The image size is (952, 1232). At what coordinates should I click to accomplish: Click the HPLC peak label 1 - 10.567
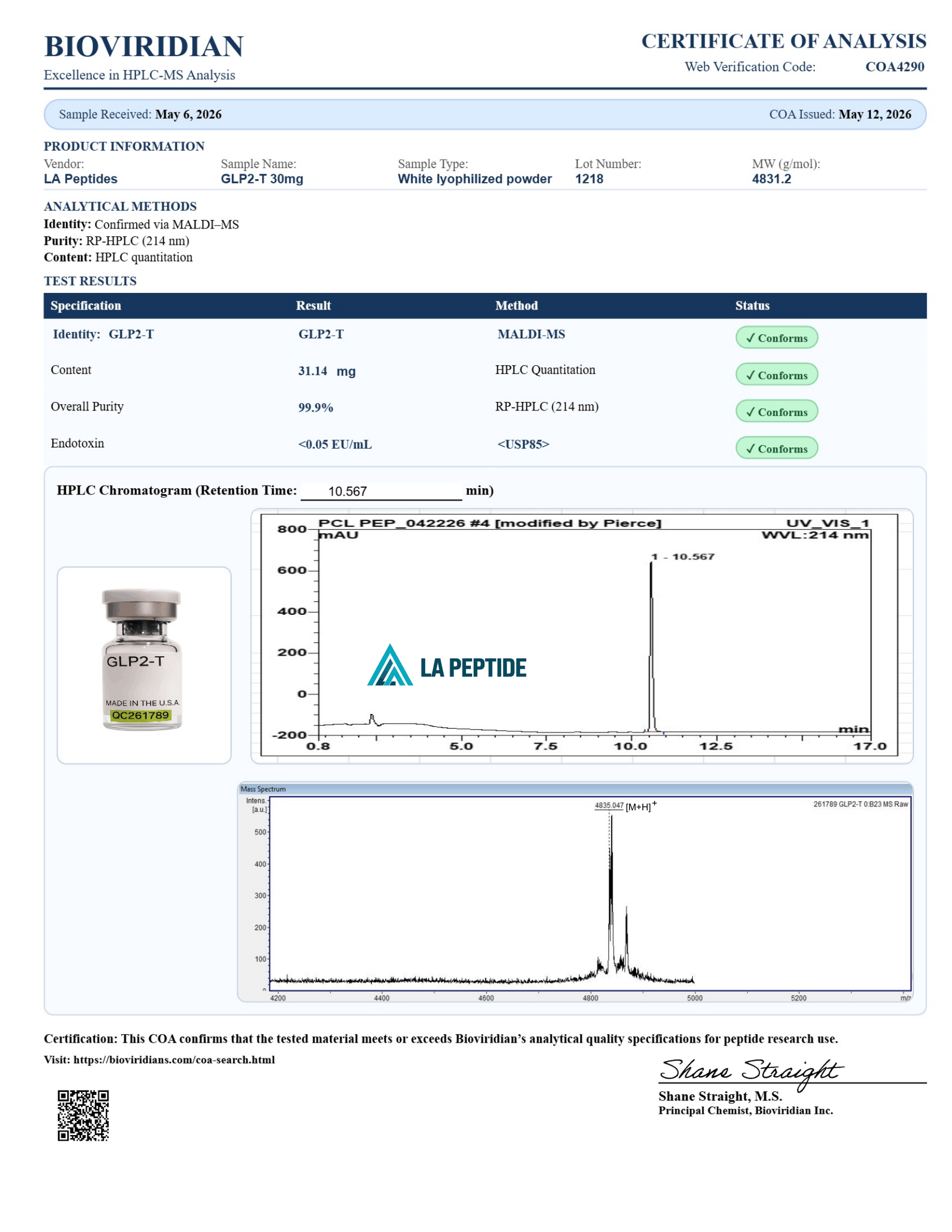[683, 557]
